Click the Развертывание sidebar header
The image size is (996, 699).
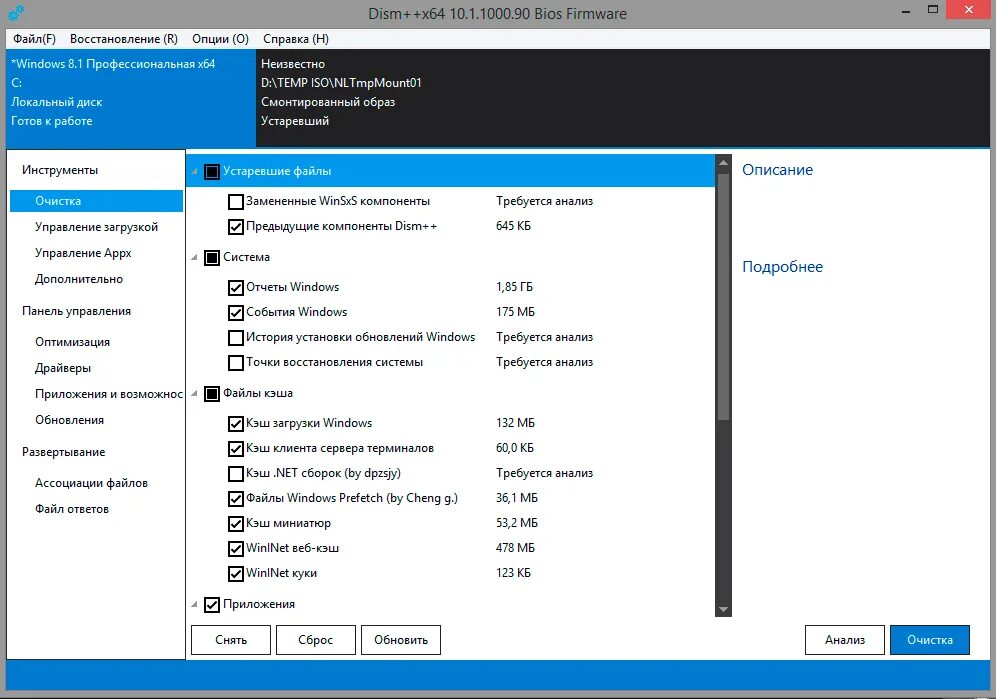[x=64, y=452]
